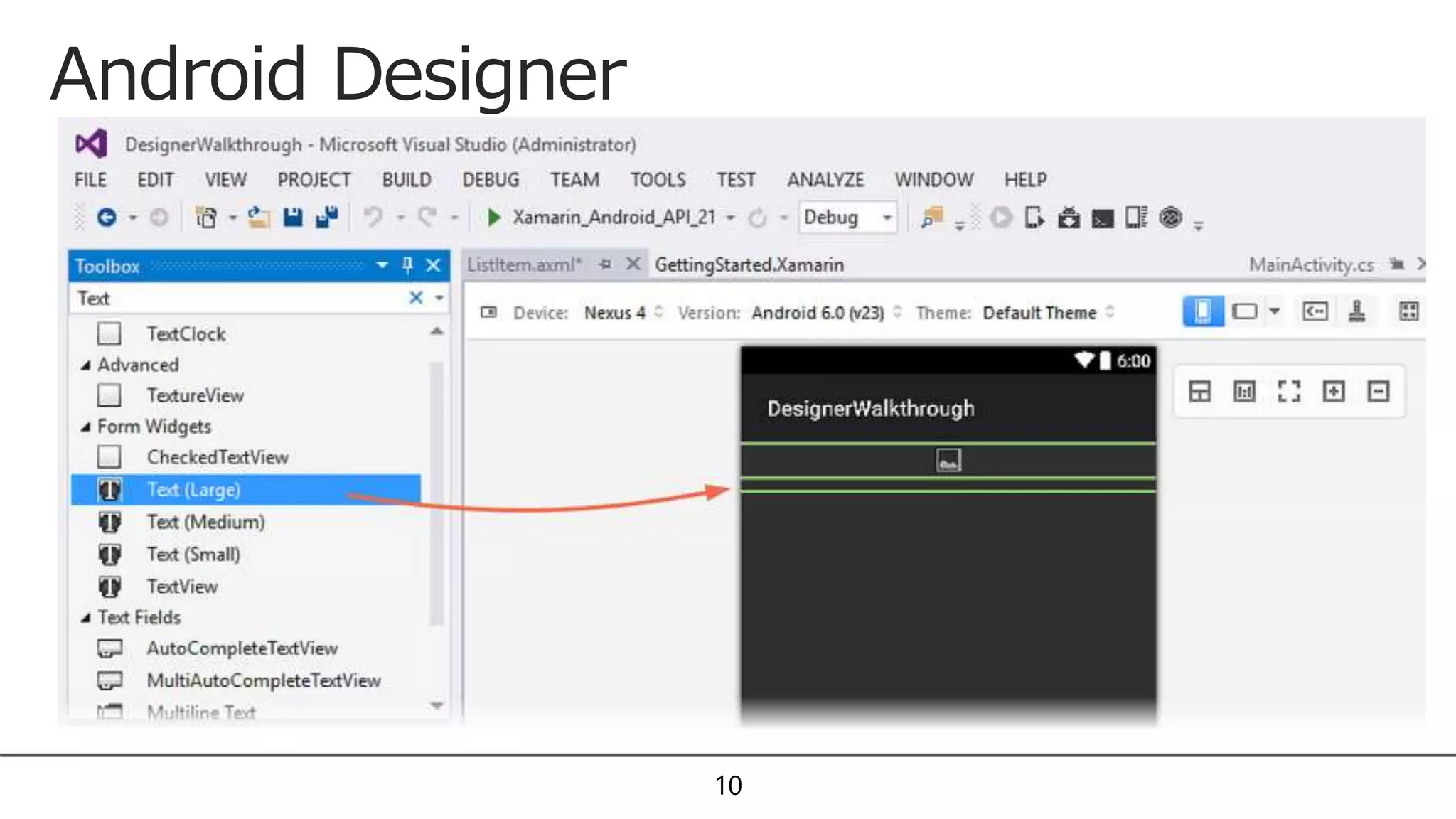The height and width of the screenshot is (819, 1456).
Task: Change the Android 6.0 (v23) version selector
Action: click(x=827, y=313)
